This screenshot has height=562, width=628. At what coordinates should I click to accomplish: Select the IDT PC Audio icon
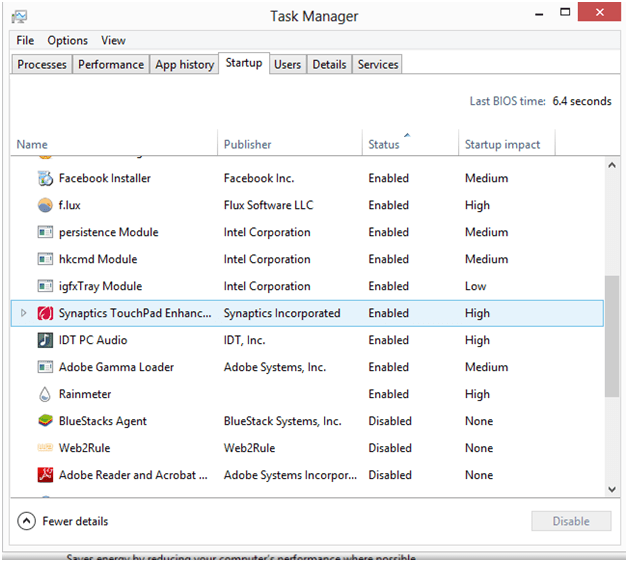45,341
